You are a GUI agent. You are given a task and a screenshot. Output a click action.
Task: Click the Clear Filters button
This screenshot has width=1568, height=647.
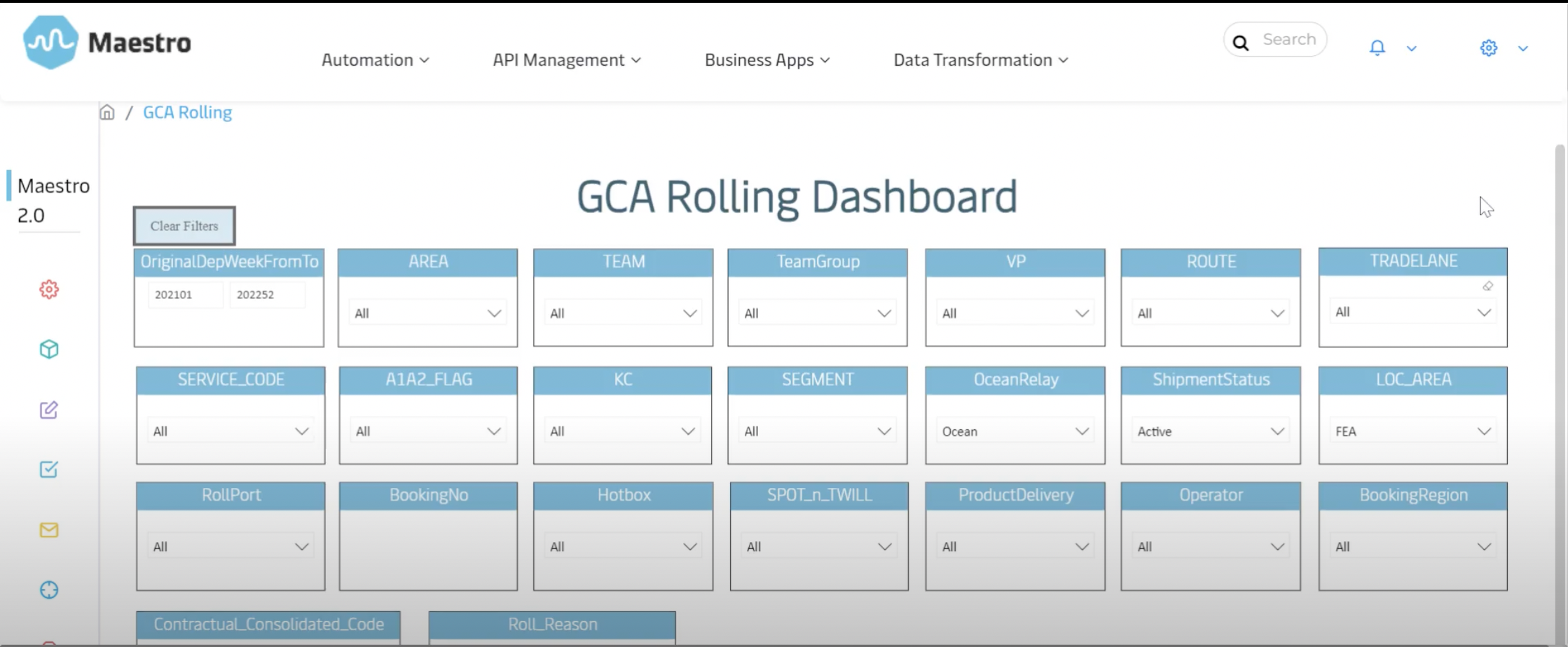click(x=184, y=225)
